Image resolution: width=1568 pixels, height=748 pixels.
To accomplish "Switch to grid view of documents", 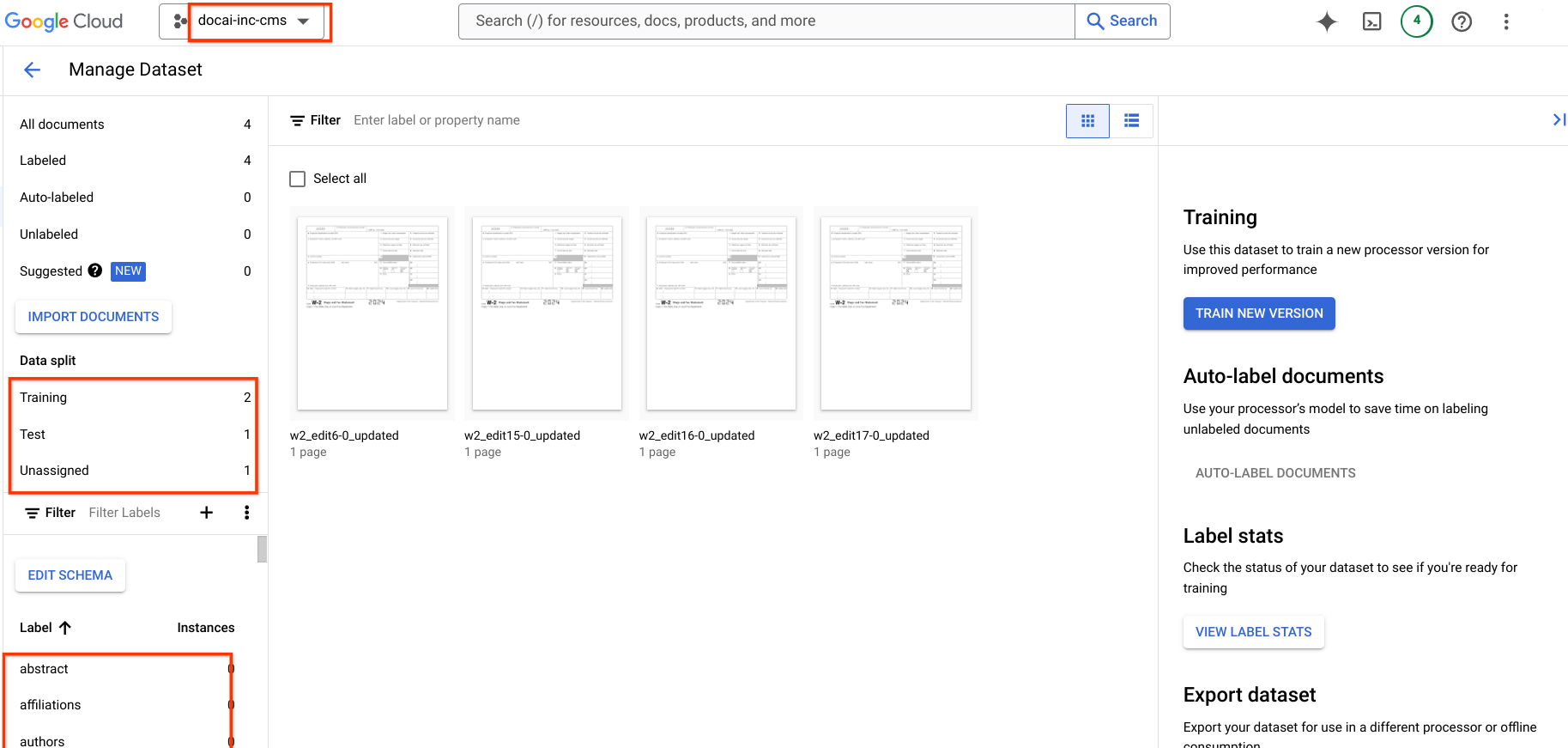I will [x=1087, y=121].
